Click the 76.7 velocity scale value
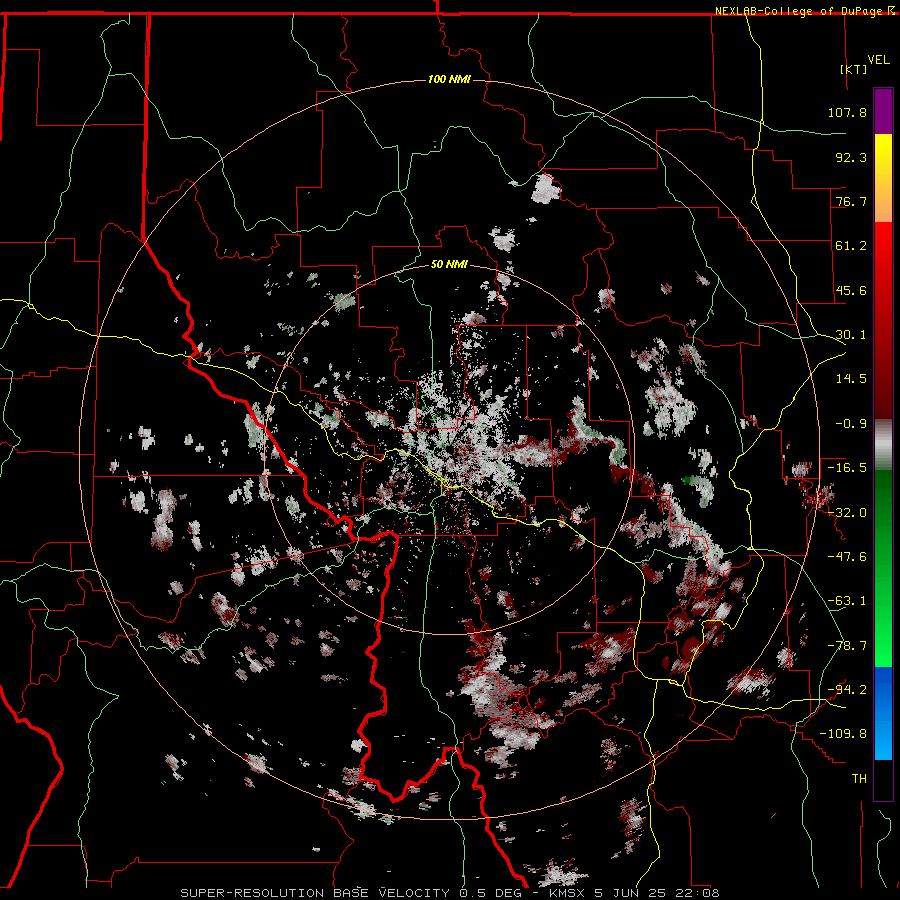Screen dimensions: 900x900 tap(851, 201)
